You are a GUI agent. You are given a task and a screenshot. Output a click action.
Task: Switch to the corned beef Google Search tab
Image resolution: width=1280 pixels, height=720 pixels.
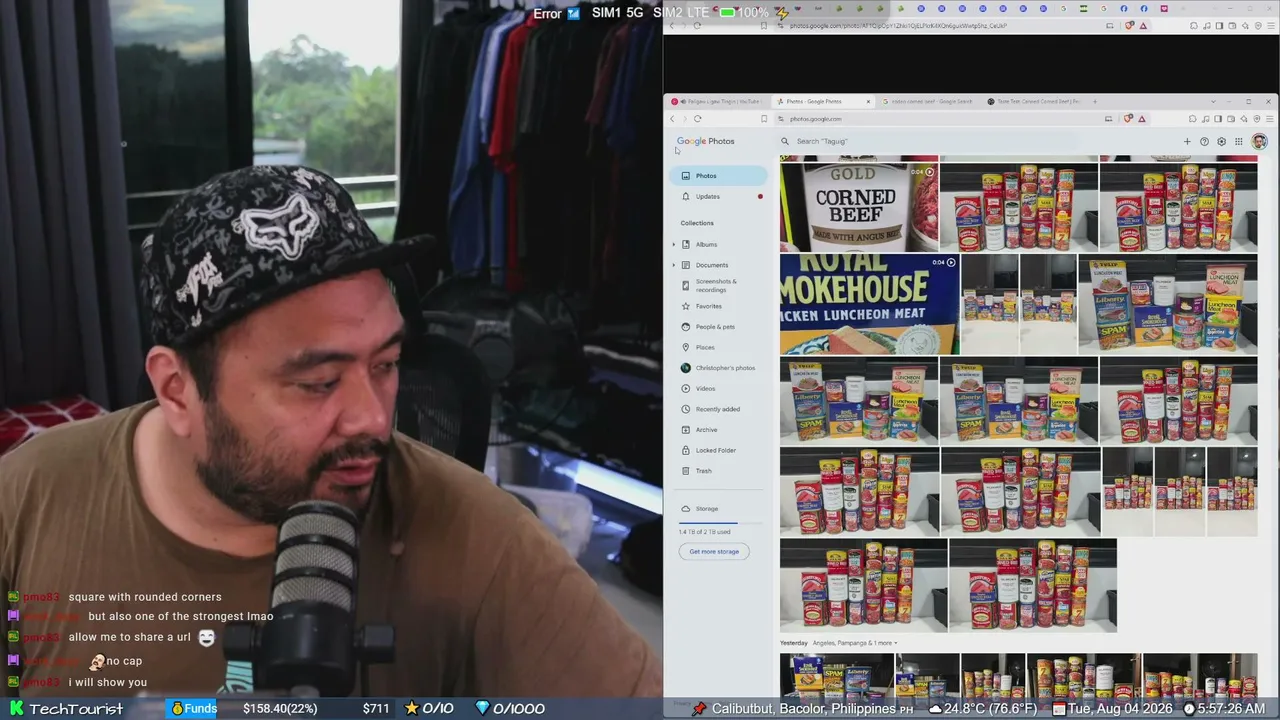(x=927, y=101)
